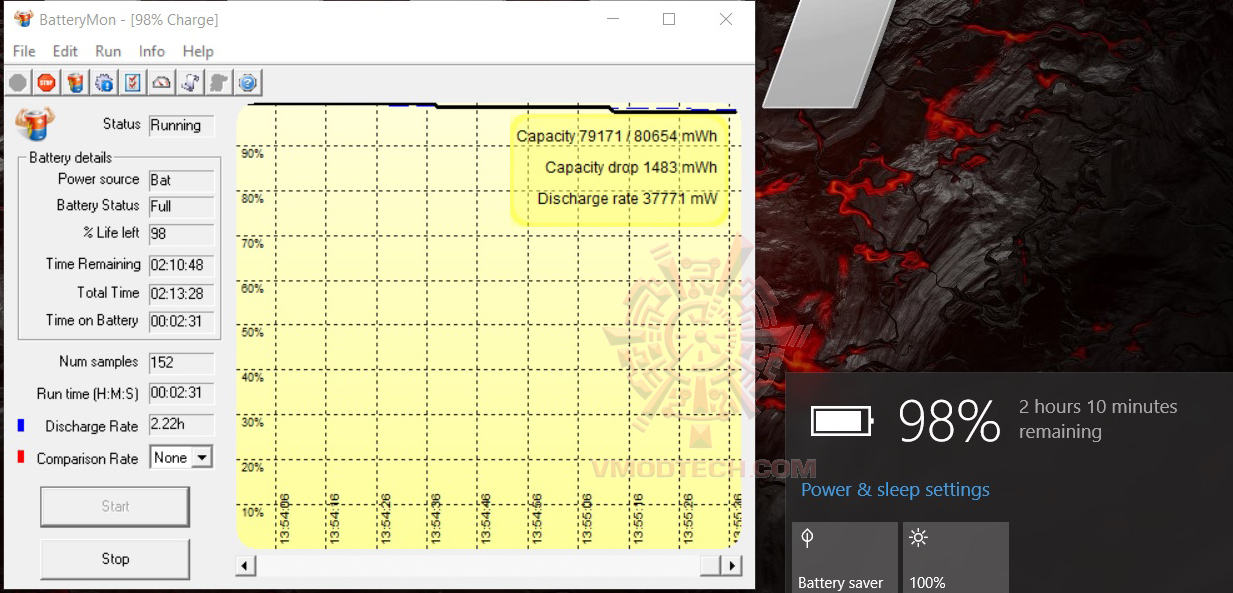Click the Stop button
This screenshot has height=593, width=1233.
[x=114, y=559]
